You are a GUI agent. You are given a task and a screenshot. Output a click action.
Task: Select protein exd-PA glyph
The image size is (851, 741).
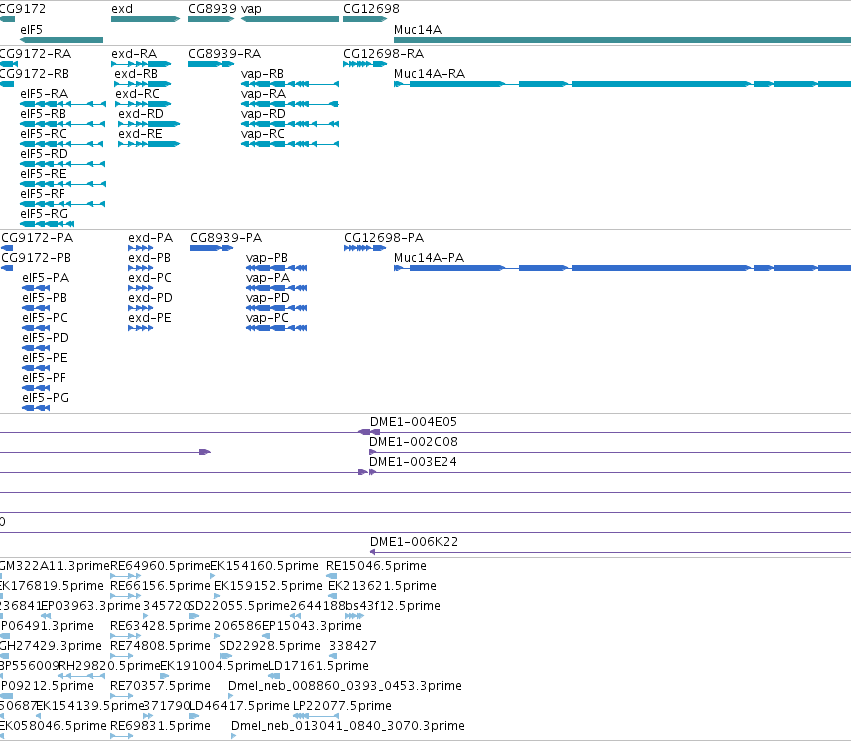click(x=141, y=248)
